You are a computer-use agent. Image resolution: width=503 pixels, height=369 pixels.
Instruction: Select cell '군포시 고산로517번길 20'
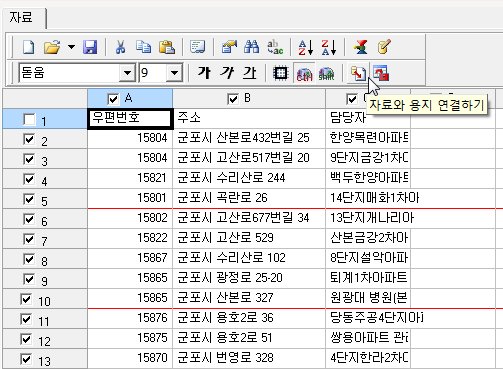pyautogui.click(x=249, y=158)
